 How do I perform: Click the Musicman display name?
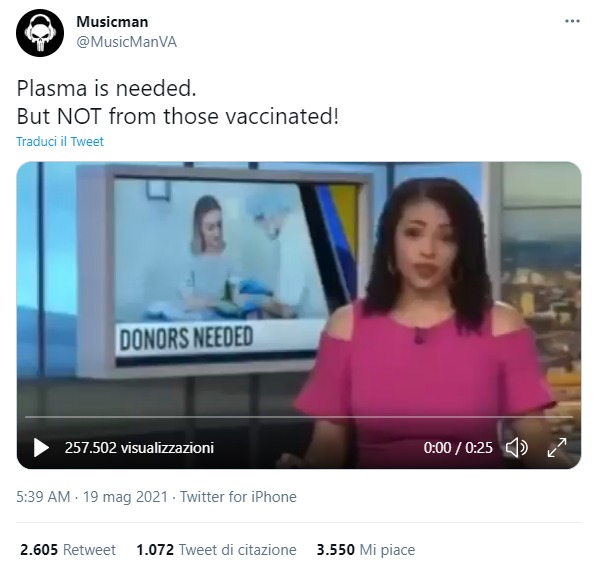(x=112, y=22)
